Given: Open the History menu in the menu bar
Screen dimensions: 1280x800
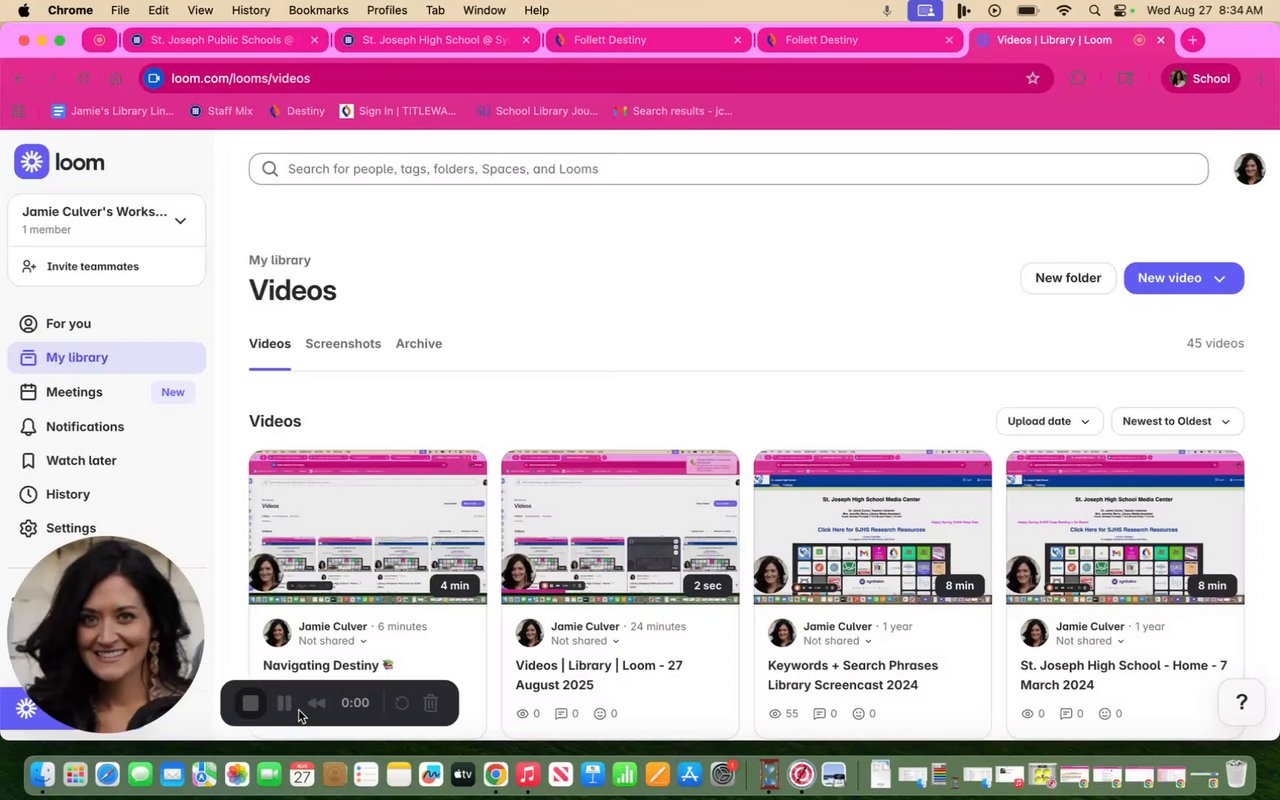Looking at the screenshot, I should coord(251,10).
